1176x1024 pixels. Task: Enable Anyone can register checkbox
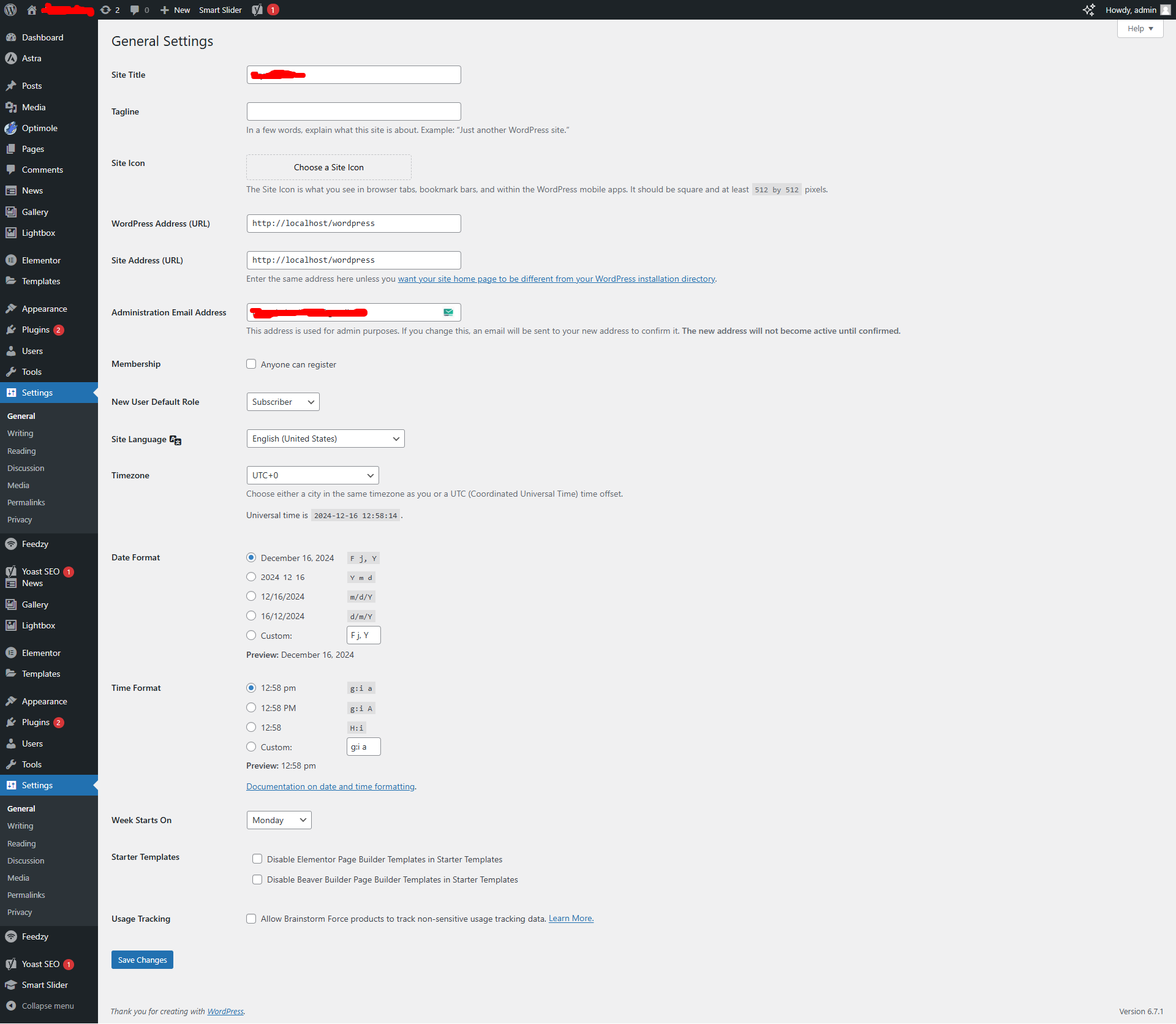(x=251, y=364)
